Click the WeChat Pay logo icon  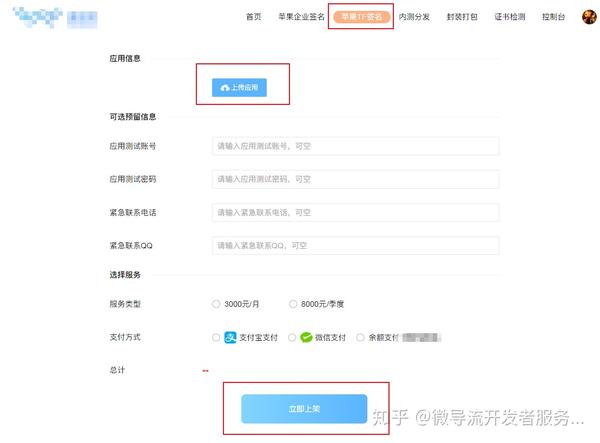tap(306, 337)
